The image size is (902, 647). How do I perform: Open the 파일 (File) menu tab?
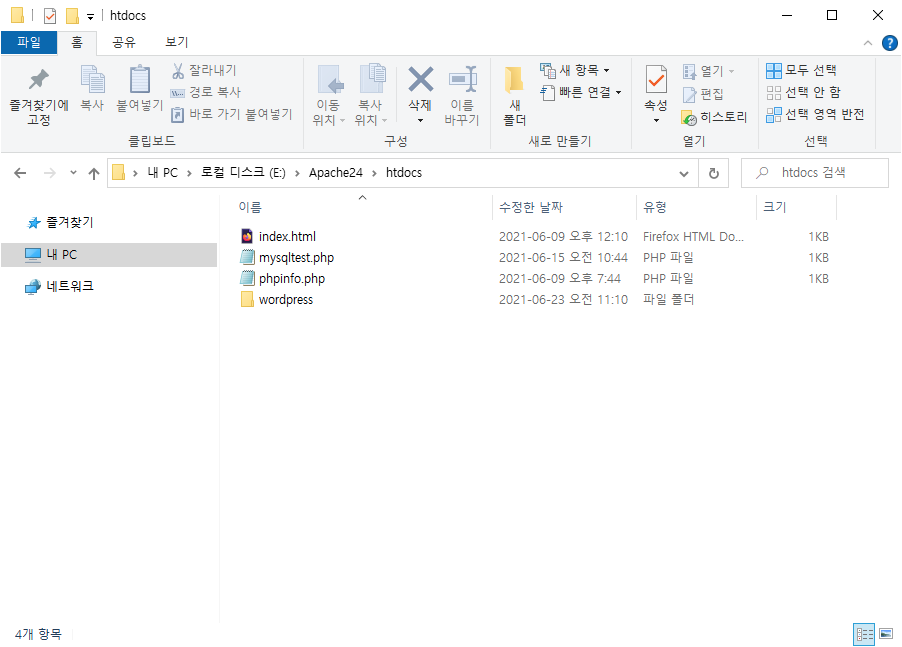[29, 43]
